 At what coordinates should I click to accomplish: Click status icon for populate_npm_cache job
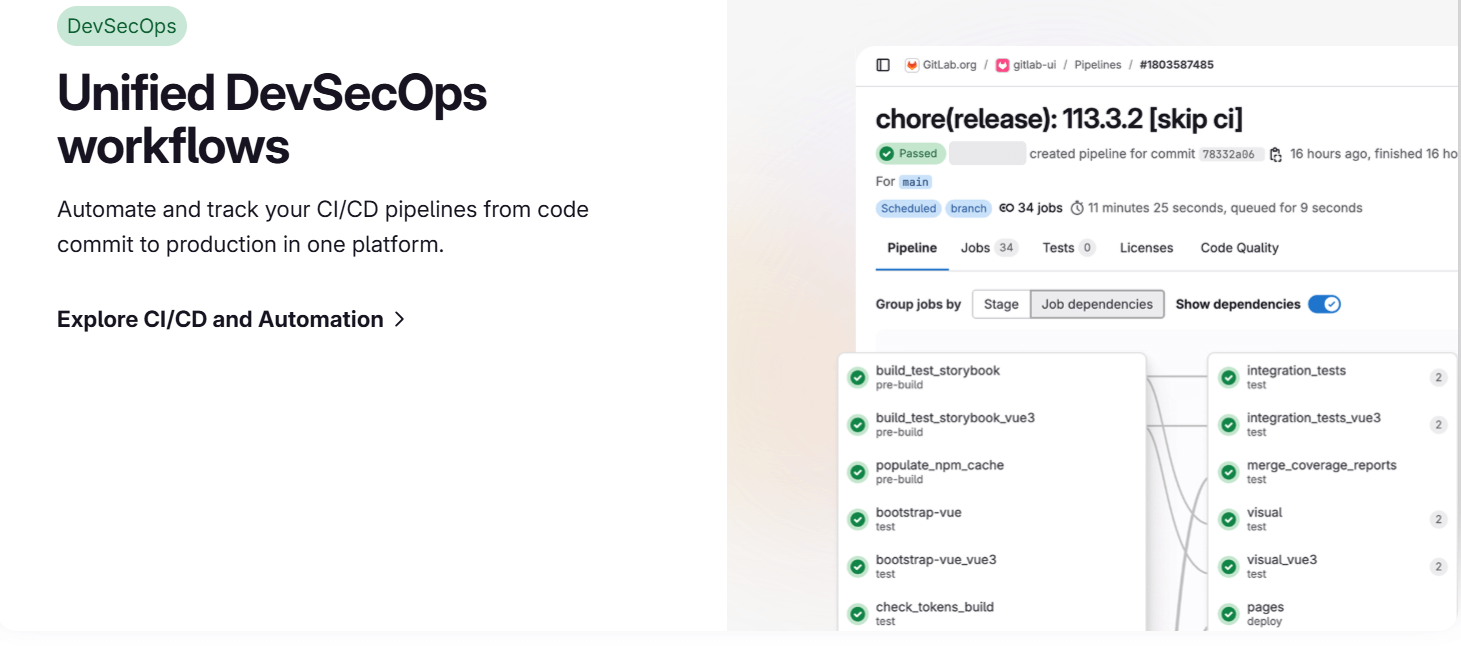point(857,472)
